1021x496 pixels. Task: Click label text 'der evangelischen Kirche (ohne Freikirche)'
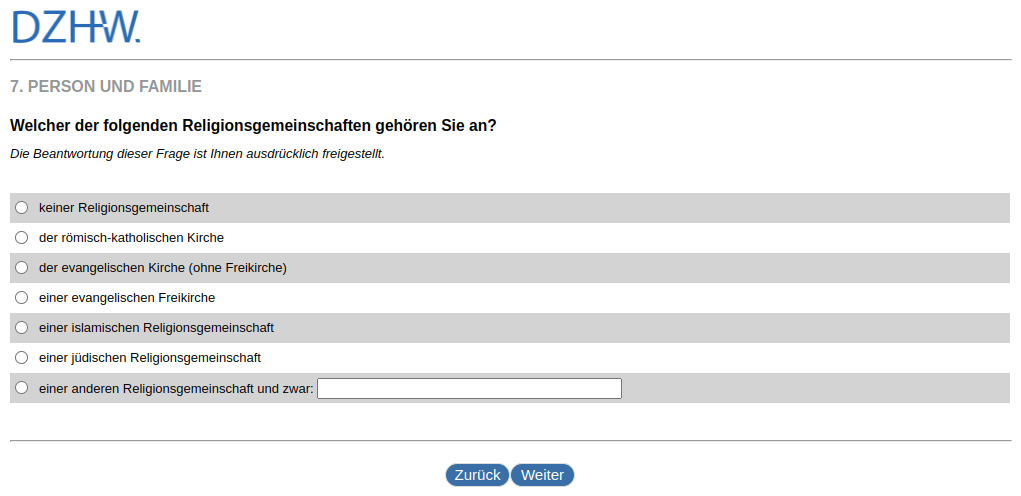(x=163, y=268)
